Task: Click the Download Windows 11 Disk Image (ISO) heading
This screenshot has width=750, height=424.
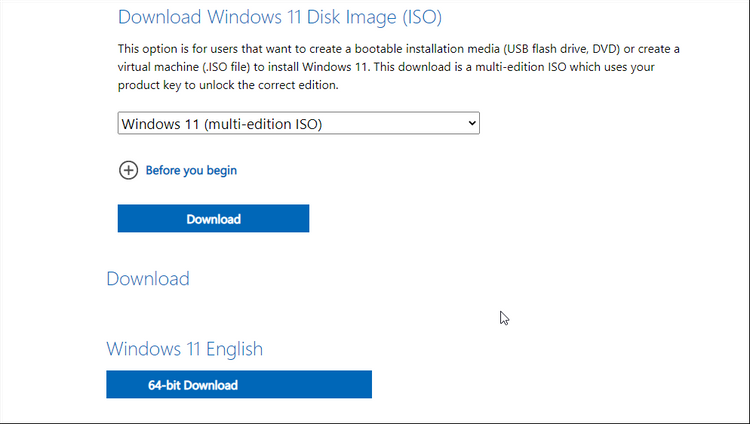Action: pos(279,17)
